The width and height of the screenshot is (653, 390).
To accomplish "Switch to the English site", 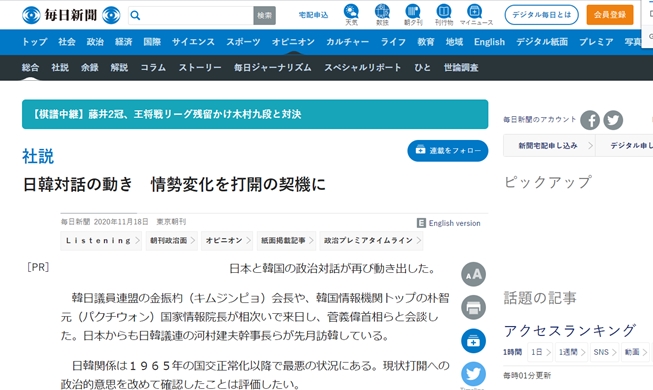I will click(489, 42).
